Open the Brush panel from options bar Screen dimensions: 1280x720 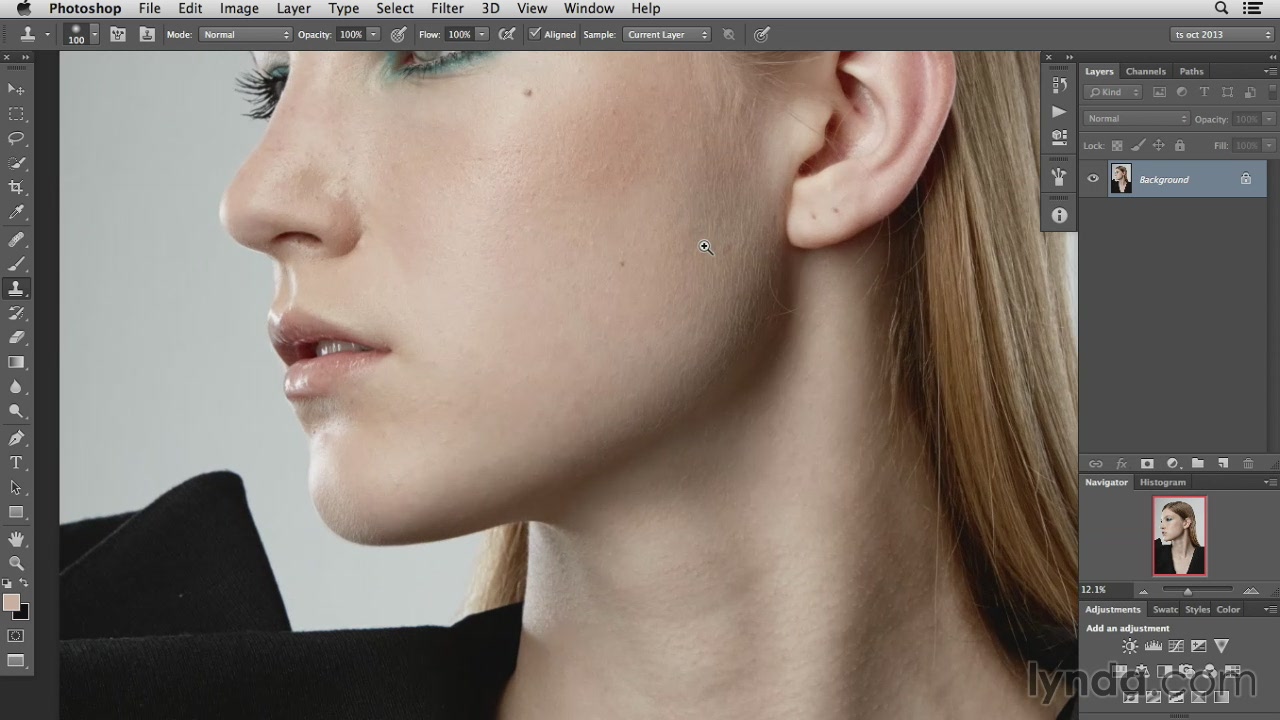118,34
